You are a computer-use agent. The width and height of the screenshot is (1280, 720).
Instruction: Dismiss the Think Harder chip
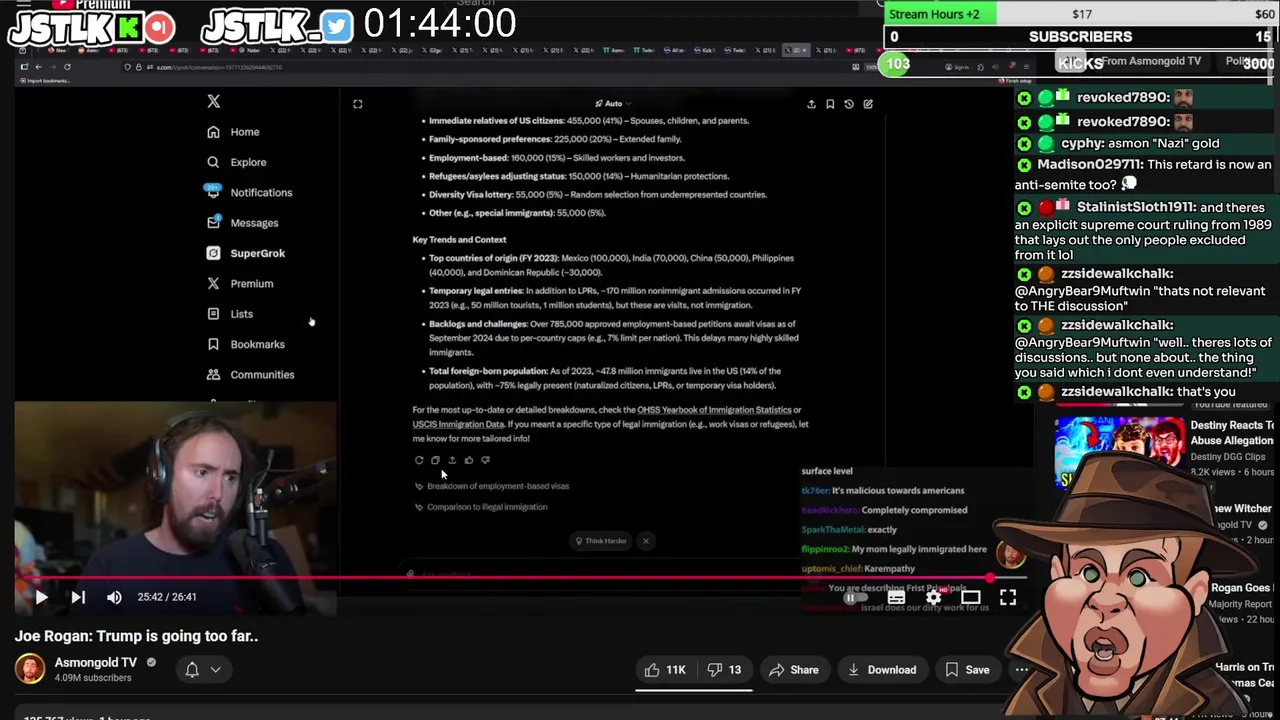(x=646, y=541)
